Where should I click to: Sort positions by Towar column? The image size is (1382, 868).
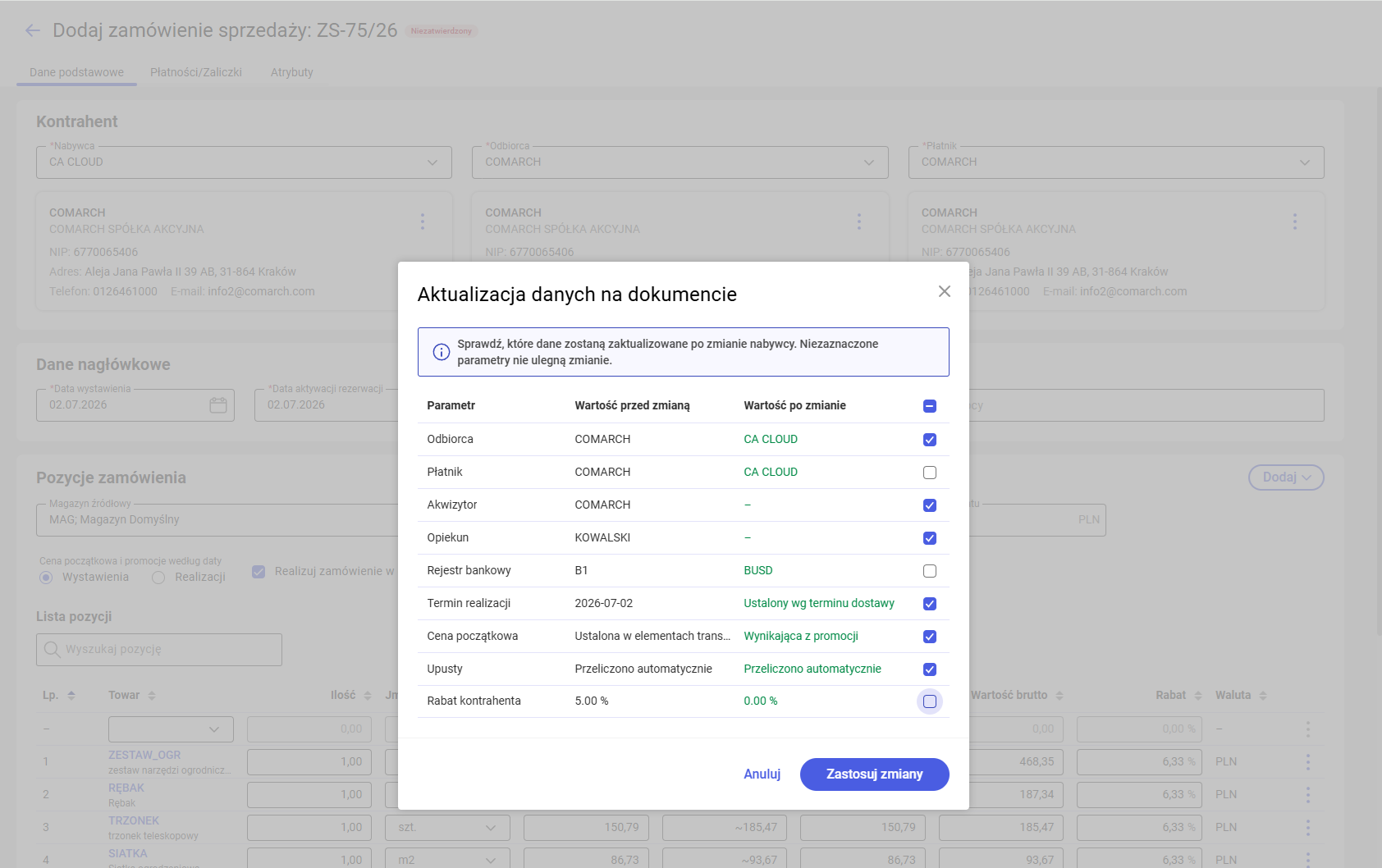coord(152,695)
